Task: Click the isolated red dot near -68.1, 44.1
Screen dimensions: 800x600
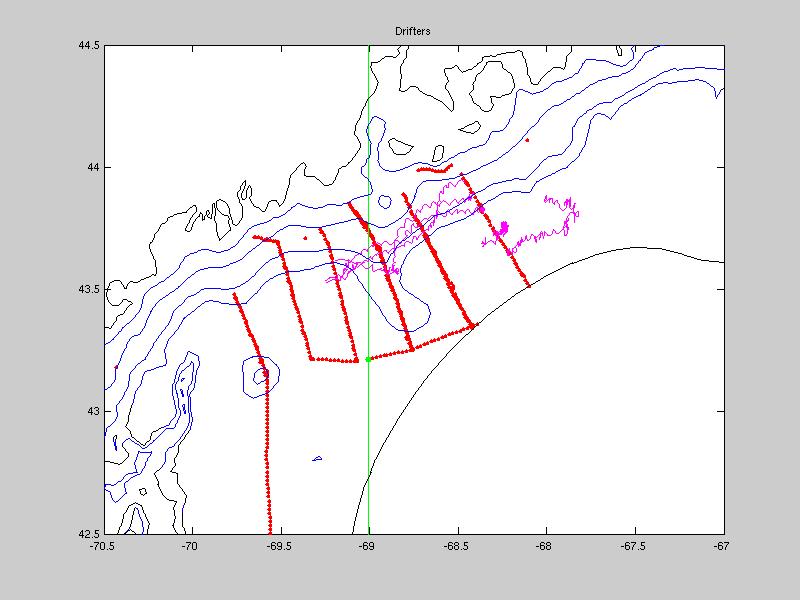Action: pyautogui.click(x=527, y=140)
